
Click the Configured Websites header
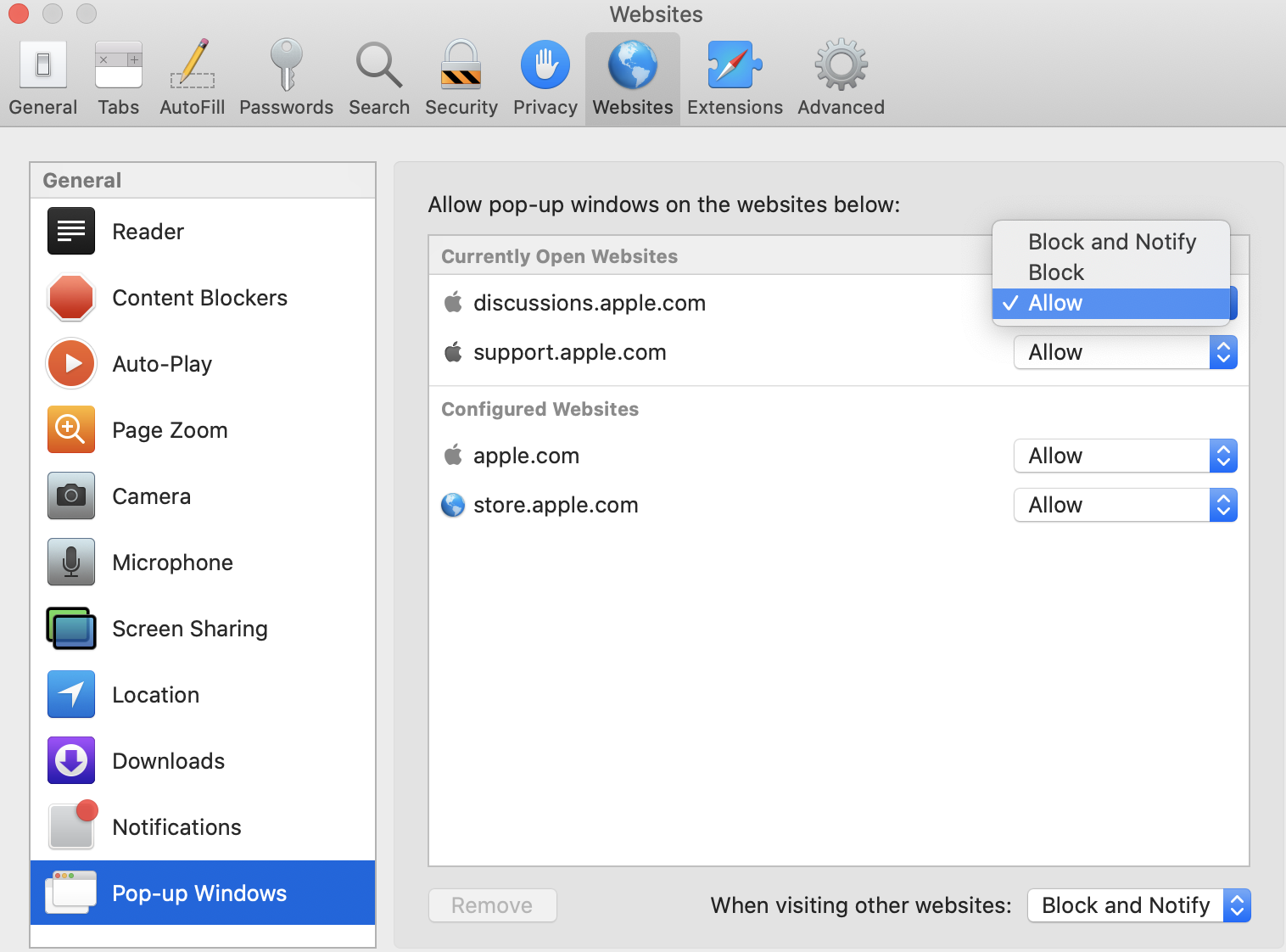pyautogui.click(x=540, y=409)
